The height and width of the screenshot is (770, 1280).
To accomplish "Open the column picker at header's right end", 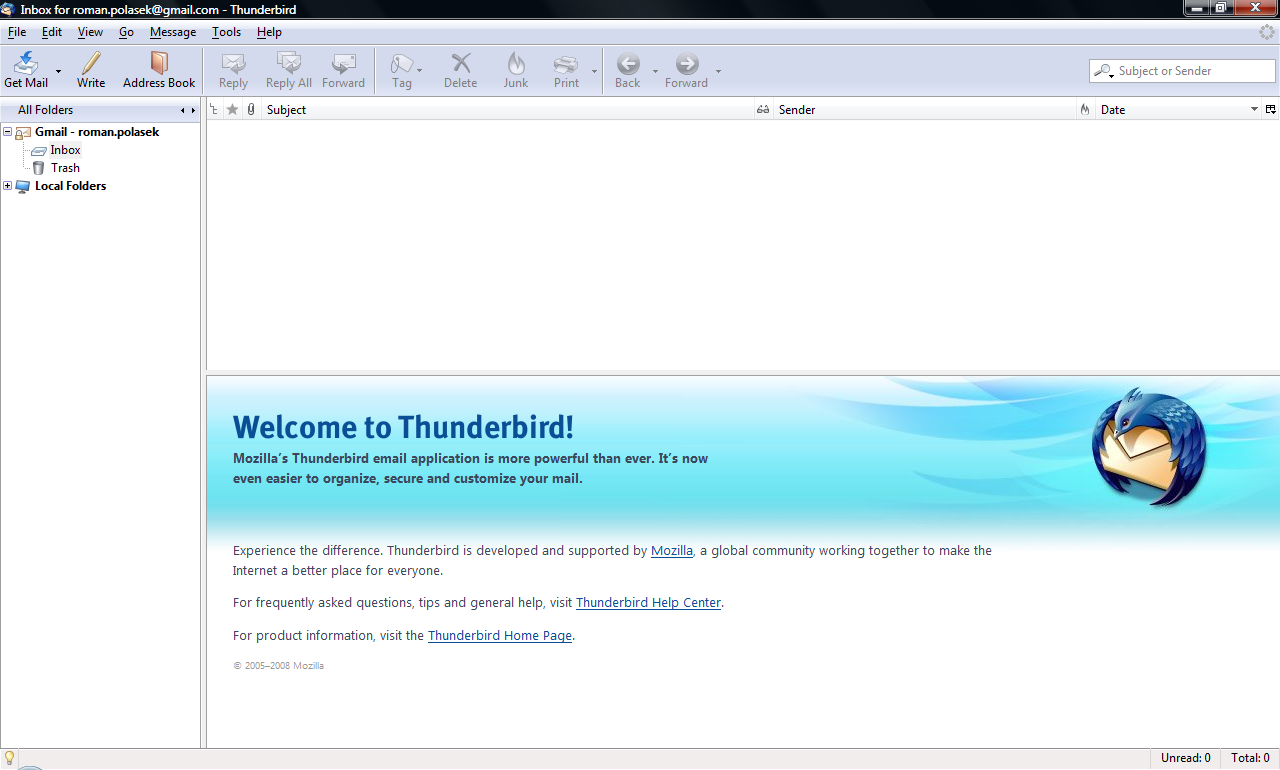I will click(1271, 110).
